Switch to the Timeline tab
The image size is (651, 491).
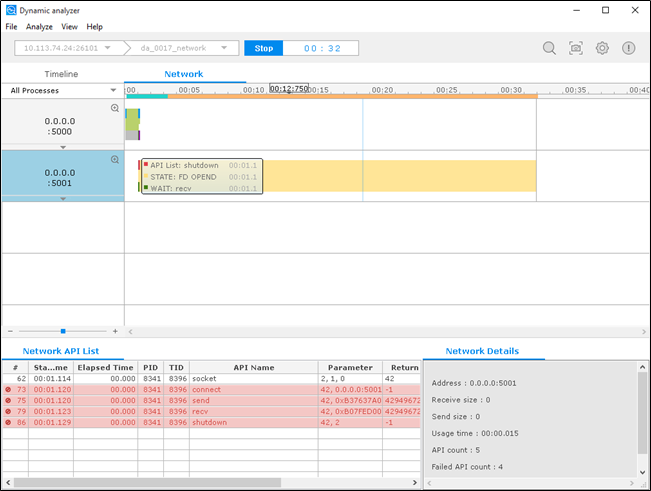[61, 74]
